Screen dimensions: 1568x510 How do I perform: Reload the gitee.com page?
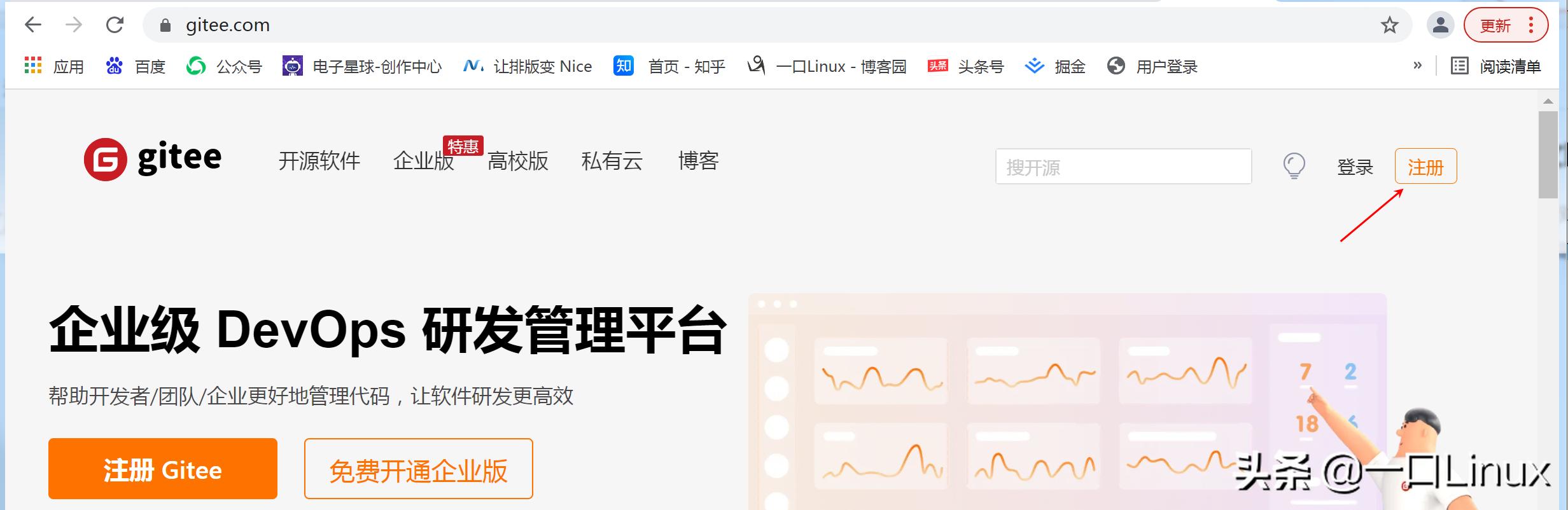pyautogui.click(x=115, y=25)
